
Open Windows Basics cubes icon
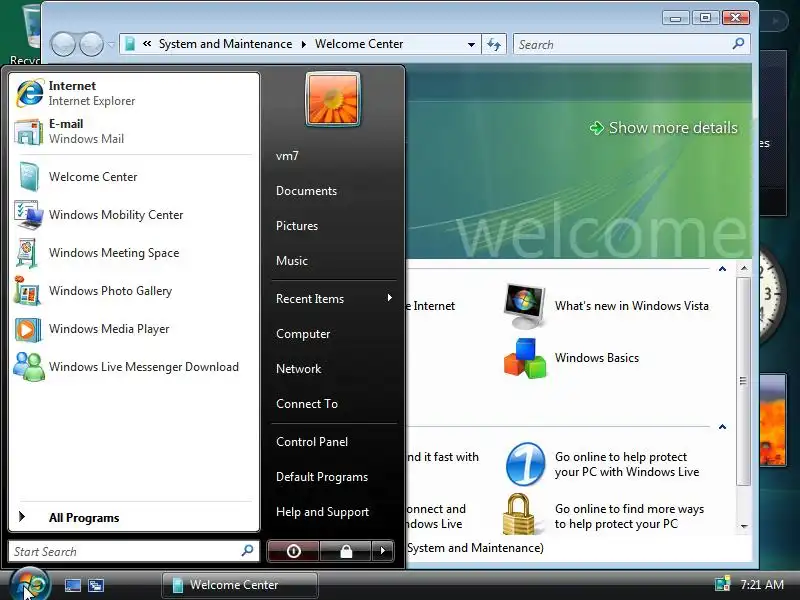[x=524, y=358]
